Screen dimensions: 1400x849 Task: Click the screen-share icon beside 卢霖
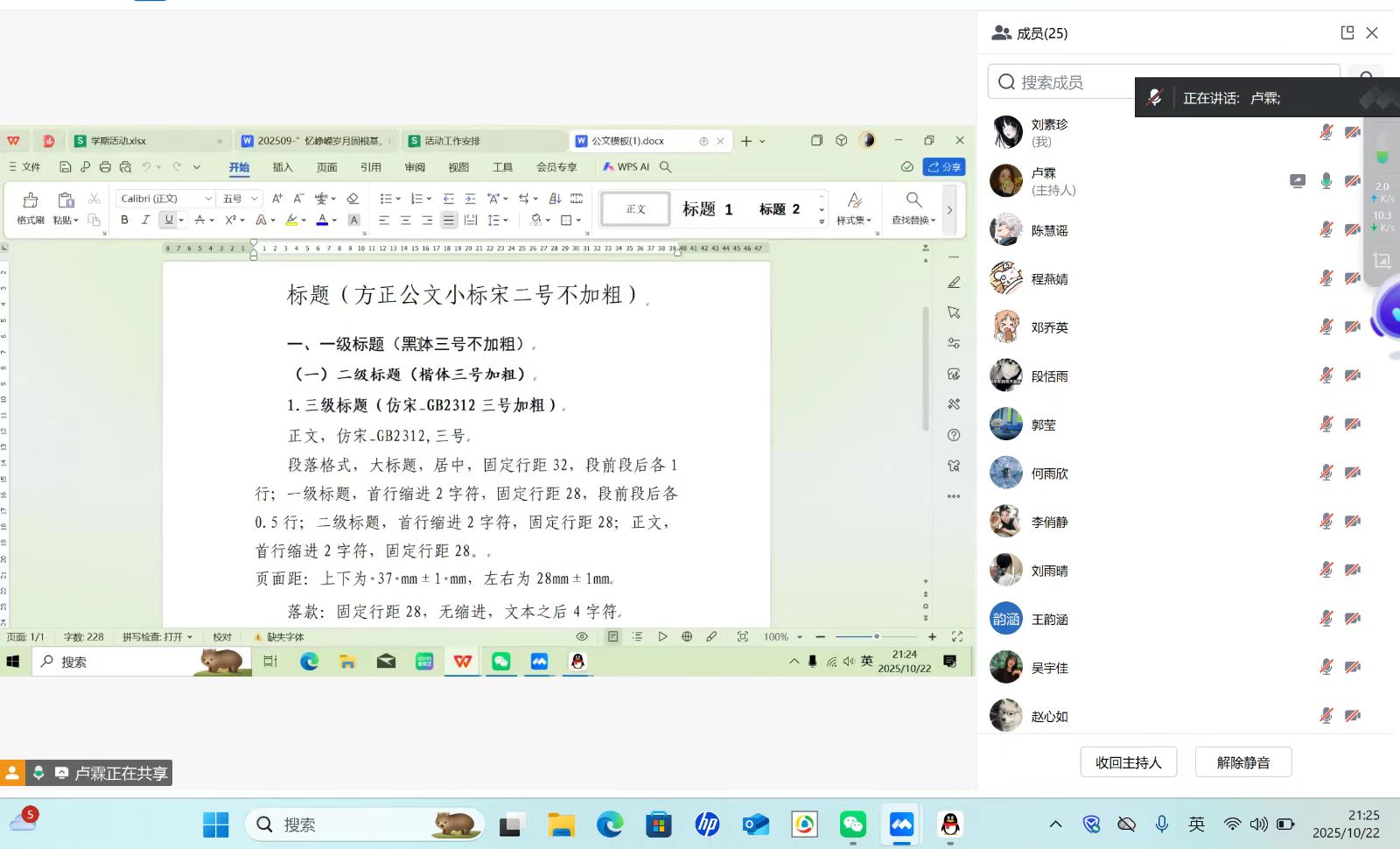coord(1298,181)
